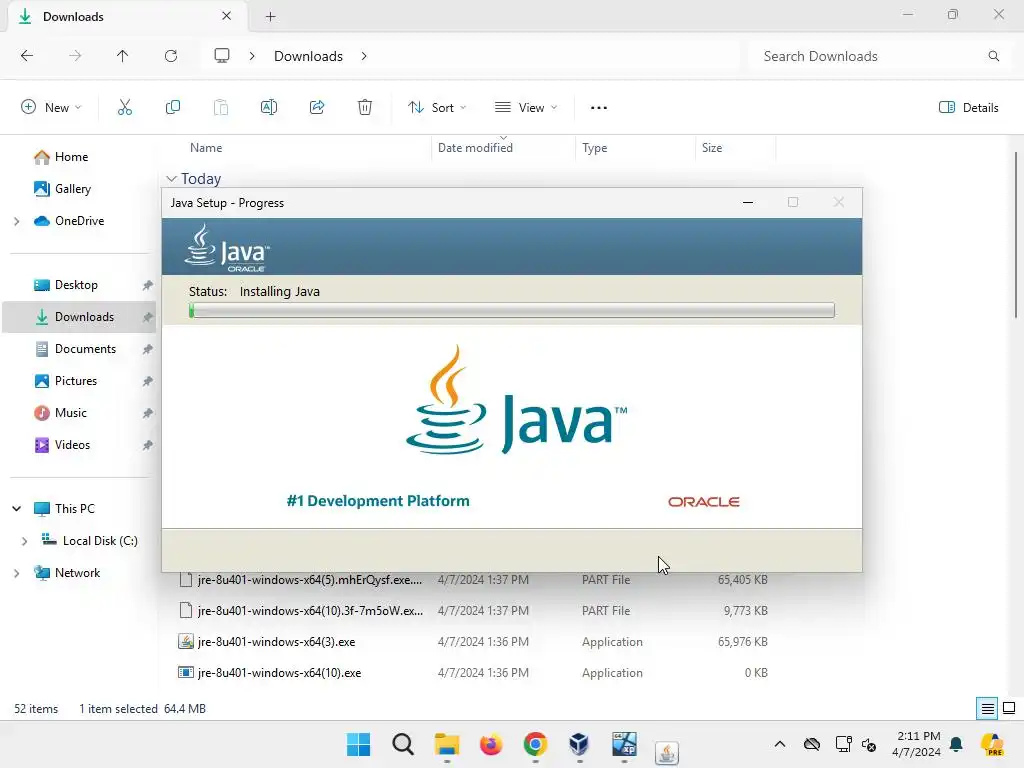Click the search magnifier in Search Downloads

pyautogui.click(x=993, y=56)
